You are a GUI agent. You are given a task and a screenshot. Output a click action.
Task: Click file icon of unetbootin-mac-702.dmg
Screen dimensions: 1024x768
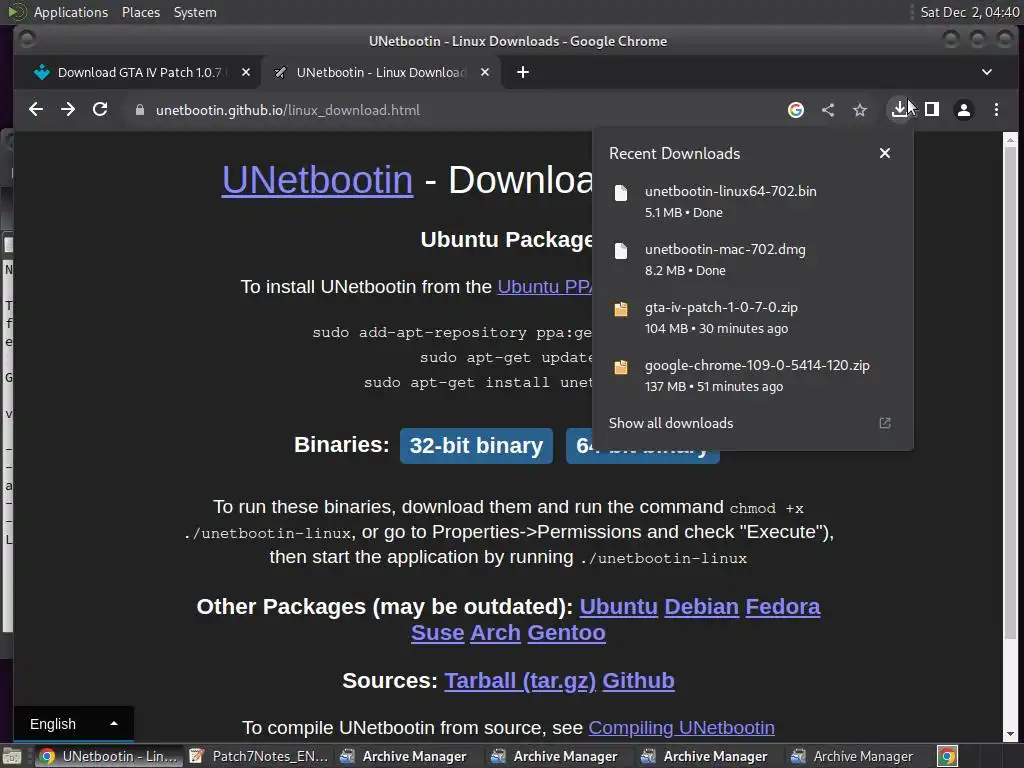[x=620, y=251]
